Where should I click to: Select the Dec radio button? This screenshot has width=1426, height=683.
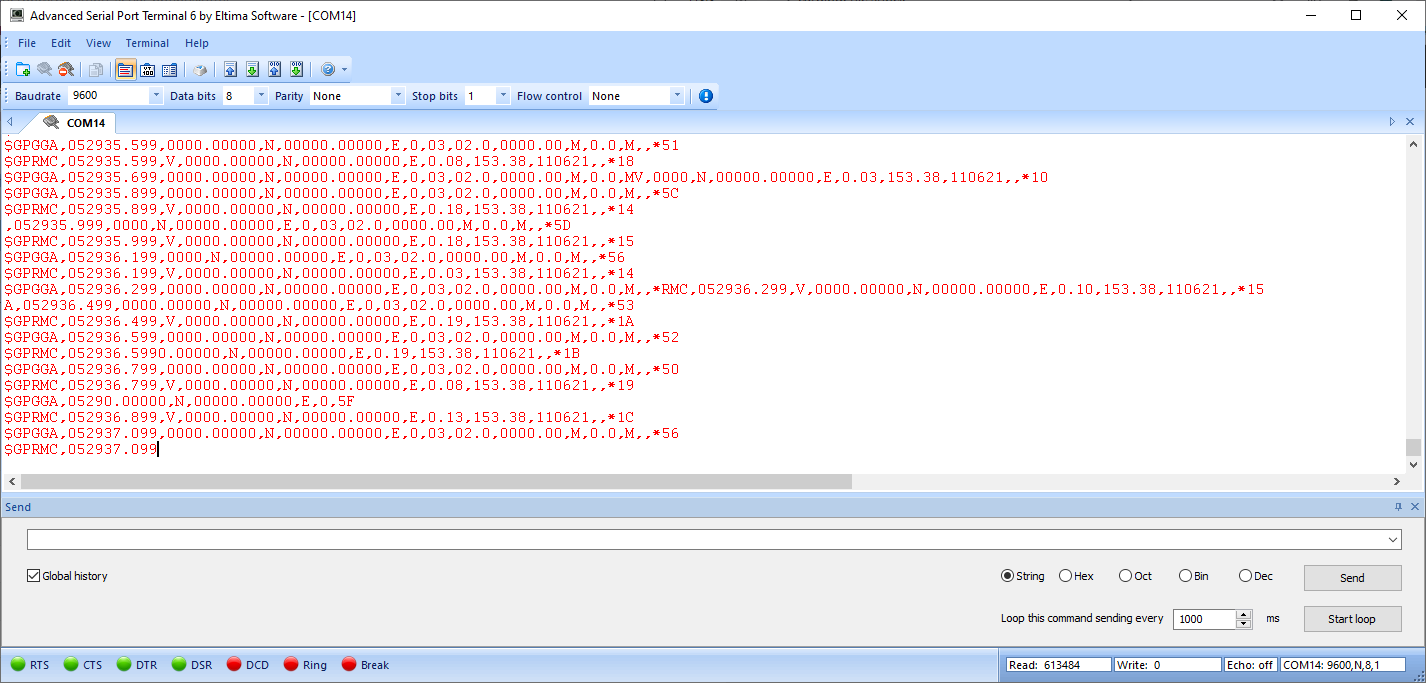[x=1245, y=576]
